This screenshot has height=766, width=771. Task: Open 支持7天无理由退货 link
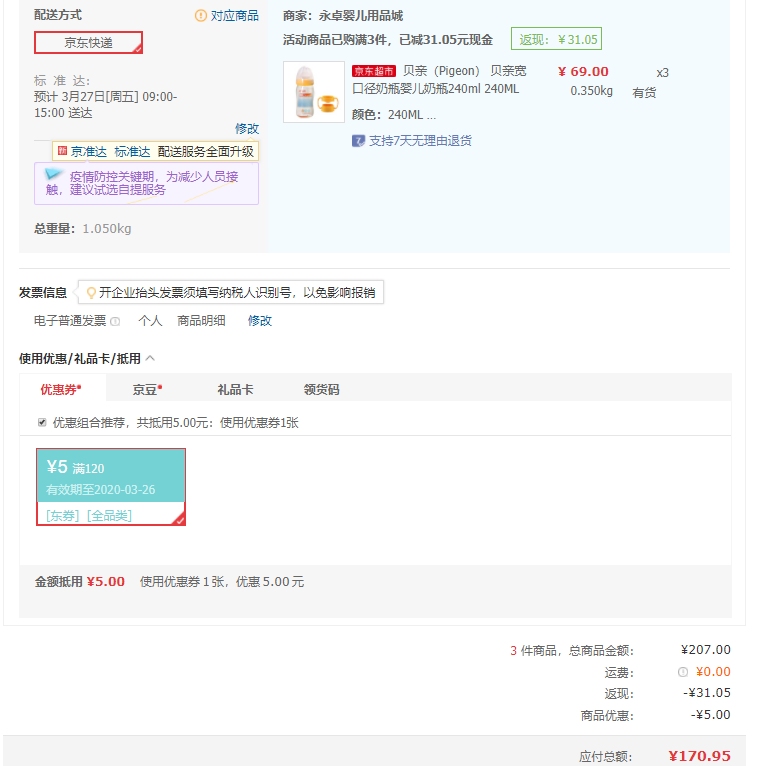coord(420,141)
